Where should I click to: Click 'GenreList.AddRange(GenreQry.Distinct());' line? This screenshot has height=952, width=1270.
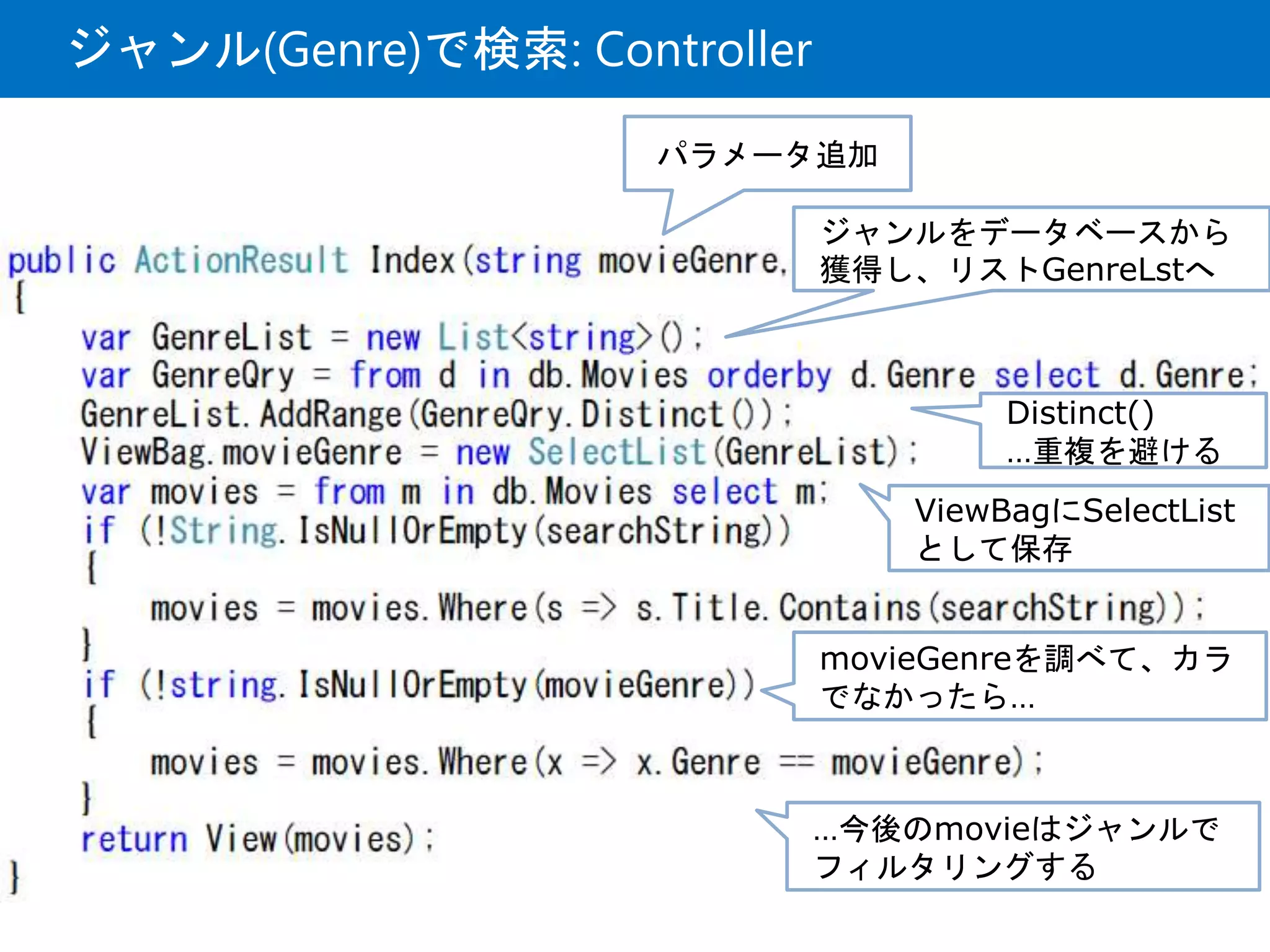point(436,414)
